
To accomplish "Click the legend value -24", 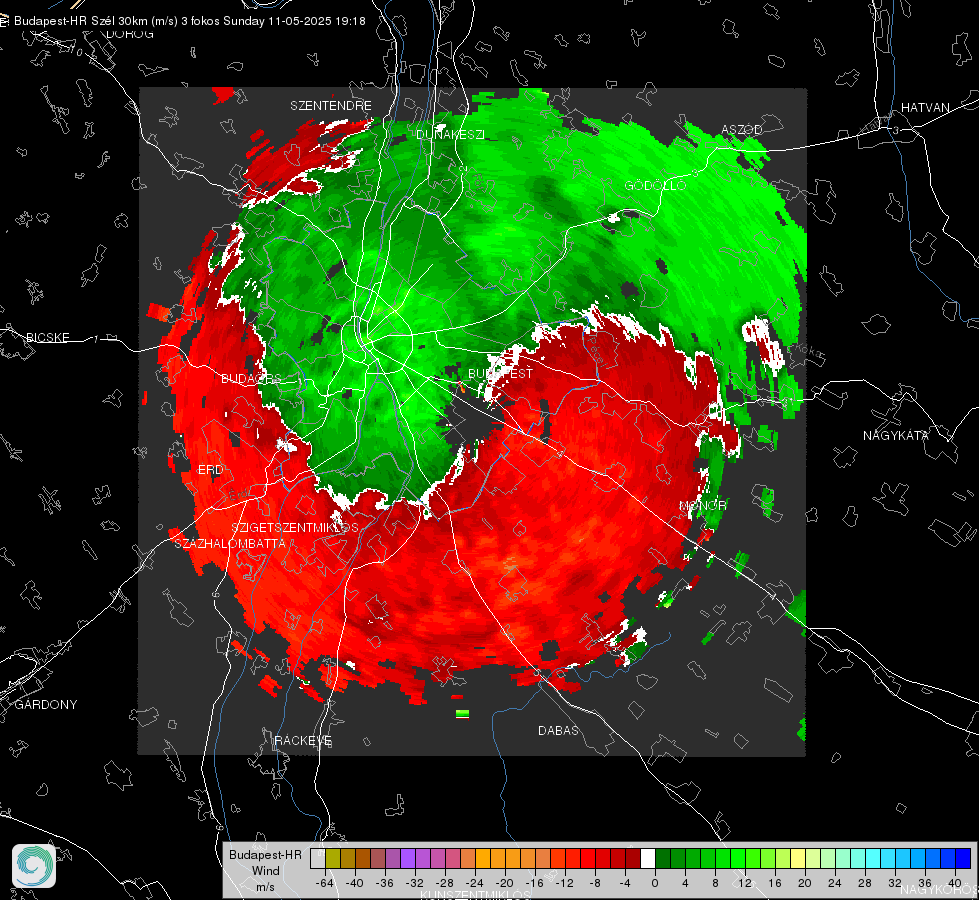I will 475,883.
